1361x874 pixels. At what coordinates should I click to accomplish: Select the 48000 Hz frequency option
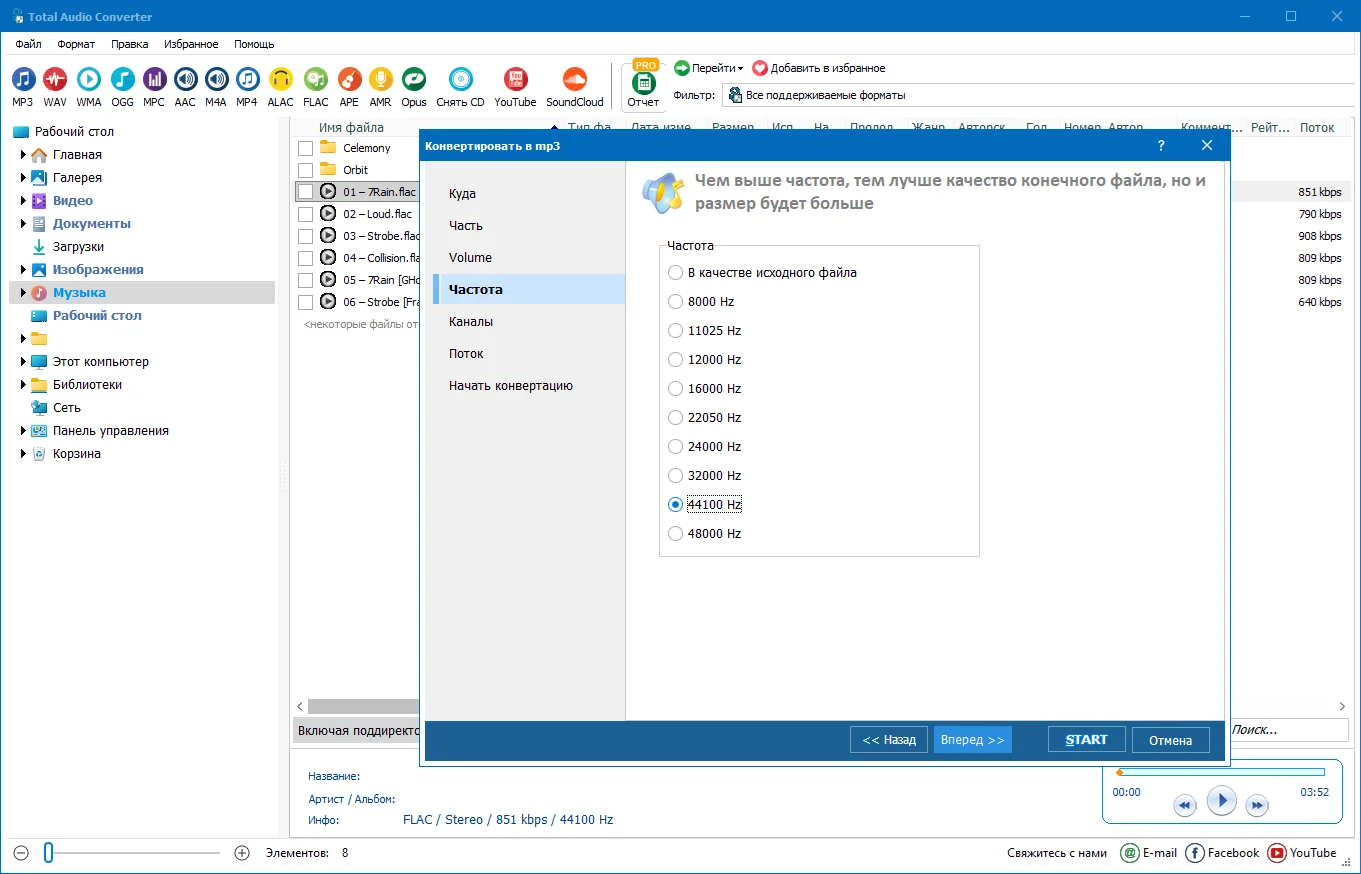[x=676, y=534]
